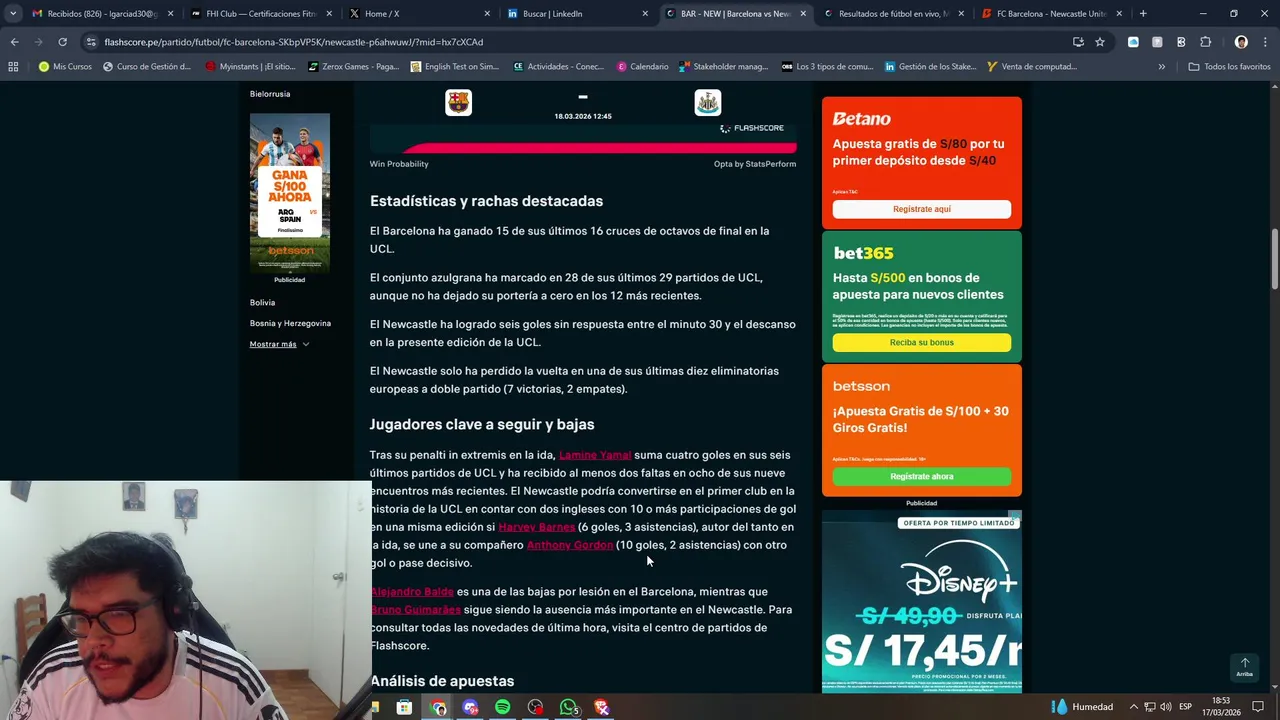Open WhatsApp from the taskbar
This screenshot has width=1280, height=720.
pyautogui.click(x=569, y=708)
